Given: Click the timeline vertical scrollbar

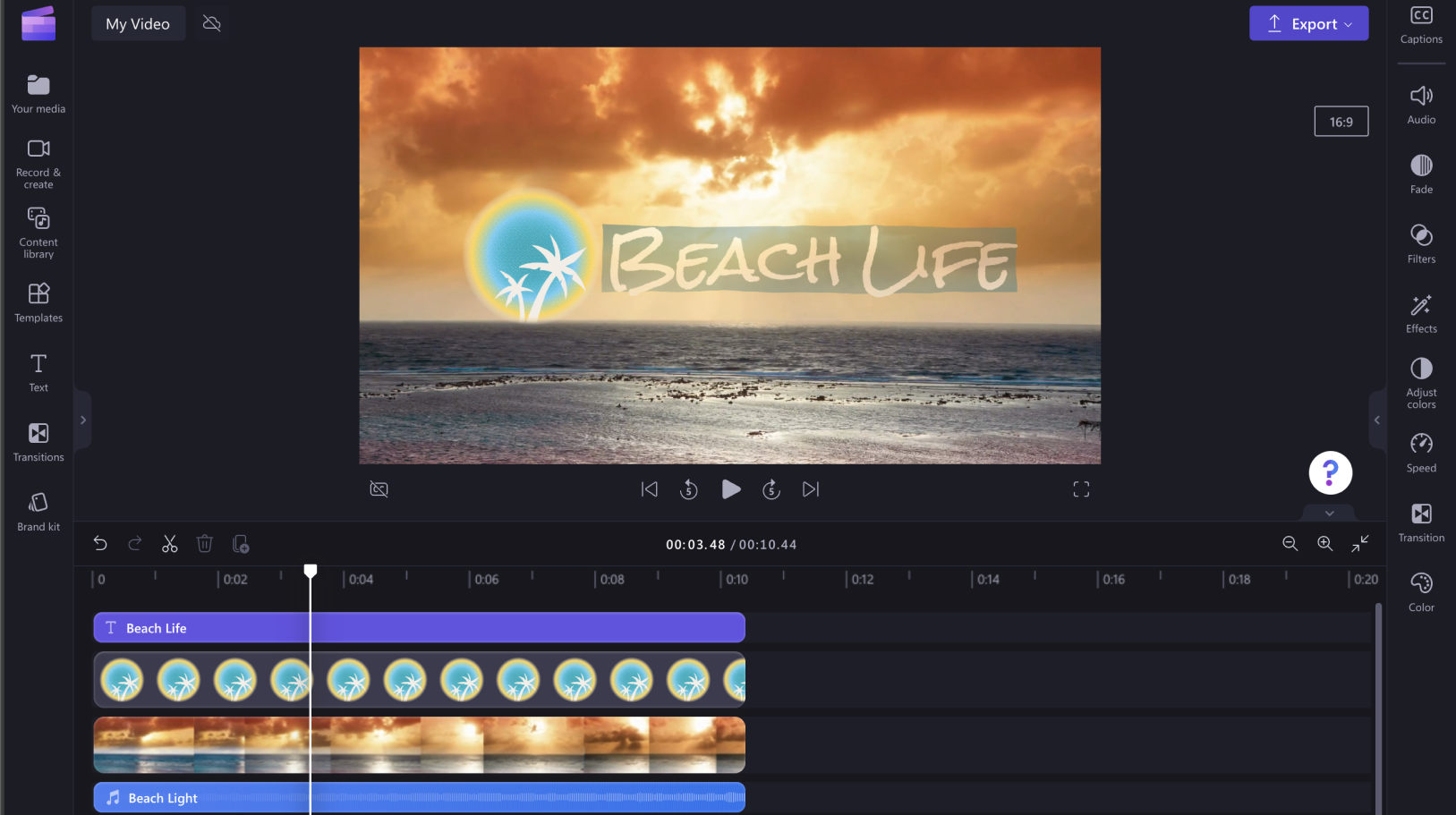Looking at the screenshot, I should point(1378,707).
